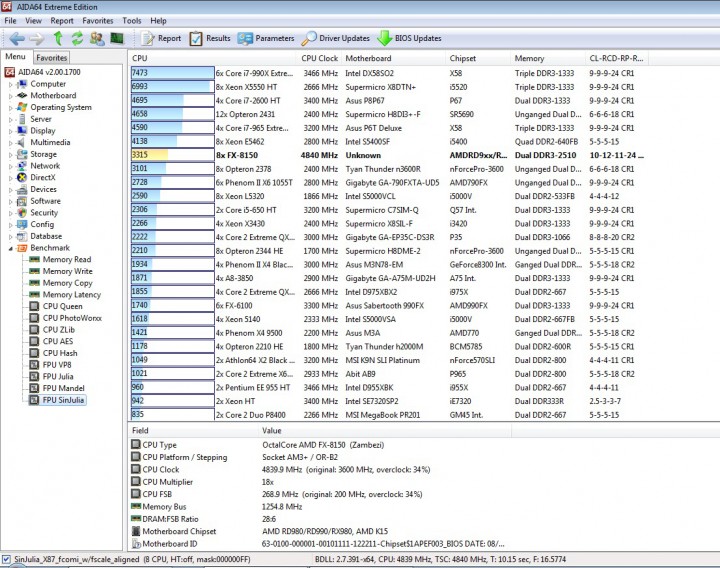Viewport: 720px width, 568px height.
Task: Select the Database tree item
Action: 46,236
